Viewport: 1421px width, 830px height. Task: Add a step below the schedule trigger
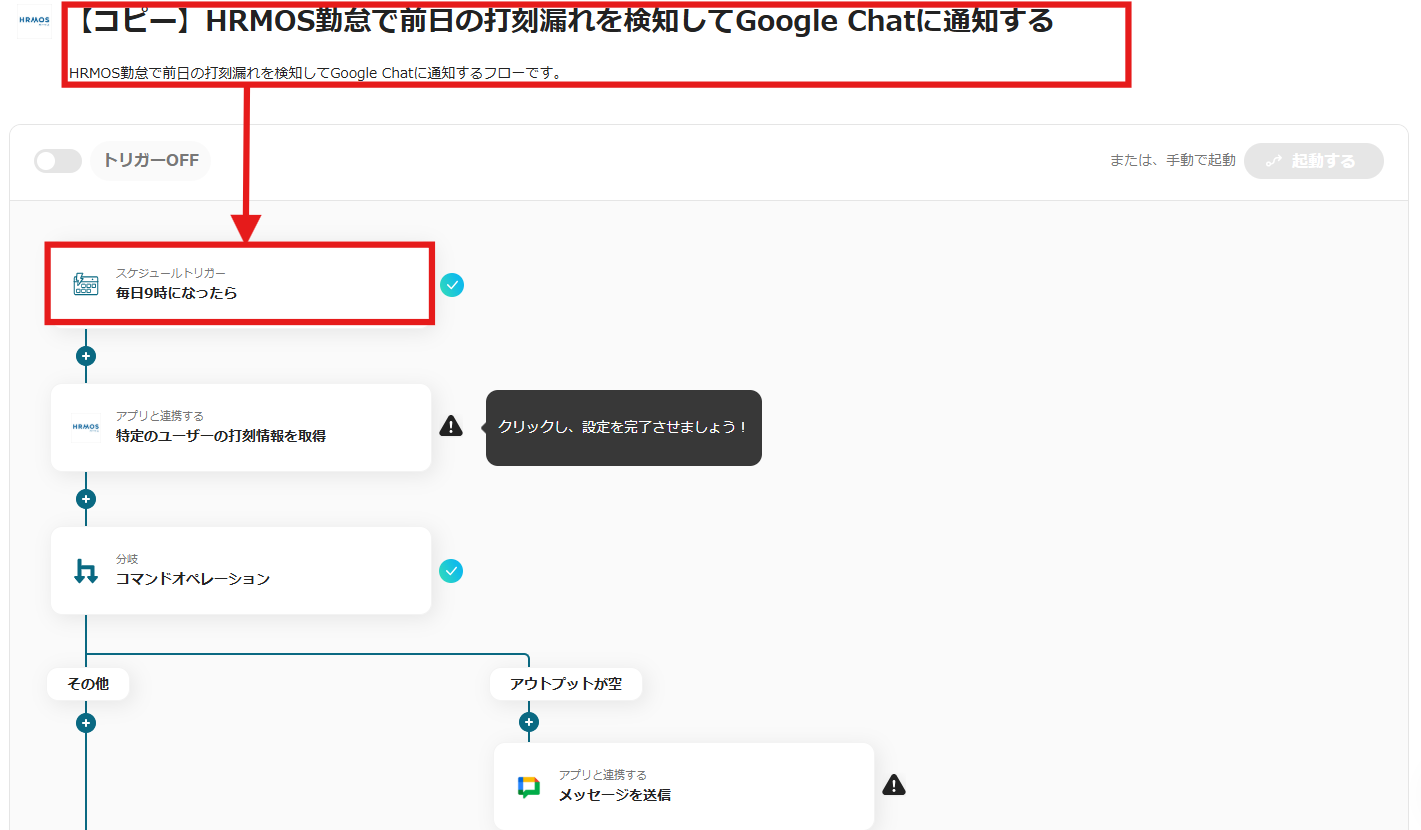pyautogui.click(x=86, y=356)
